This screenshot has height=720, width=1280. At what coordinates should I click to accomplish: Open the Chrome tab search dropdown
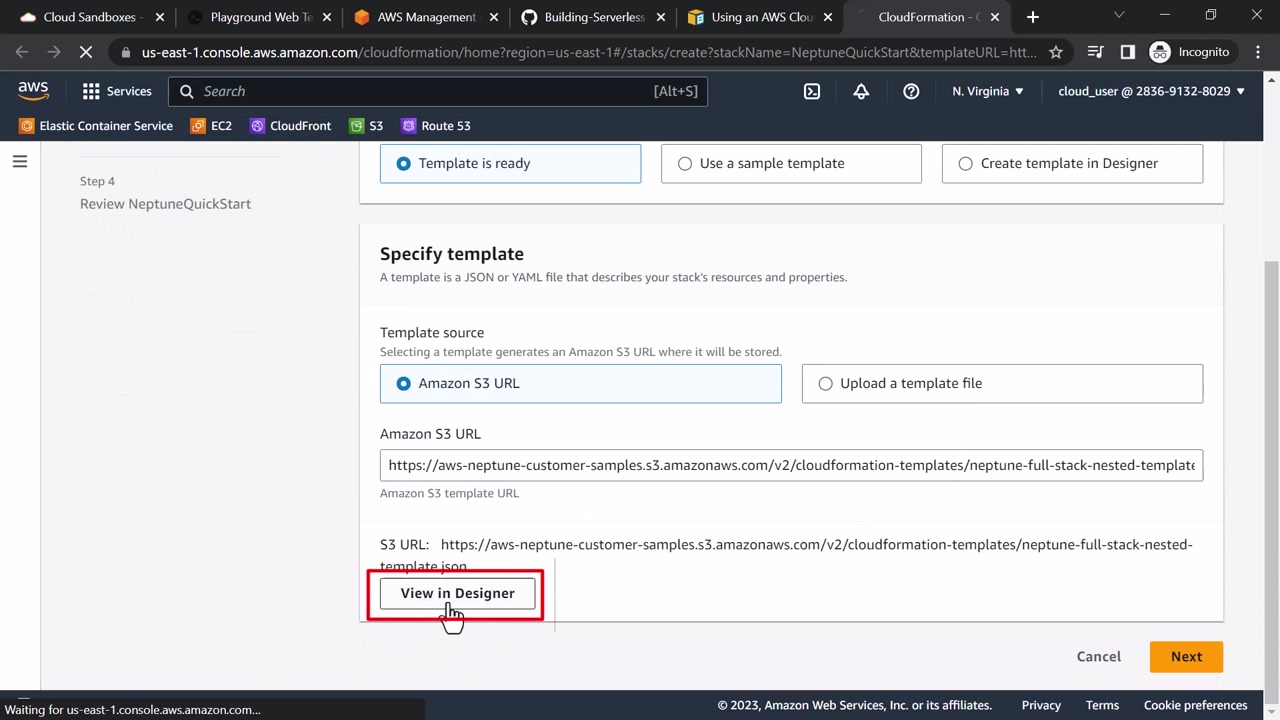pos(1119,16)
